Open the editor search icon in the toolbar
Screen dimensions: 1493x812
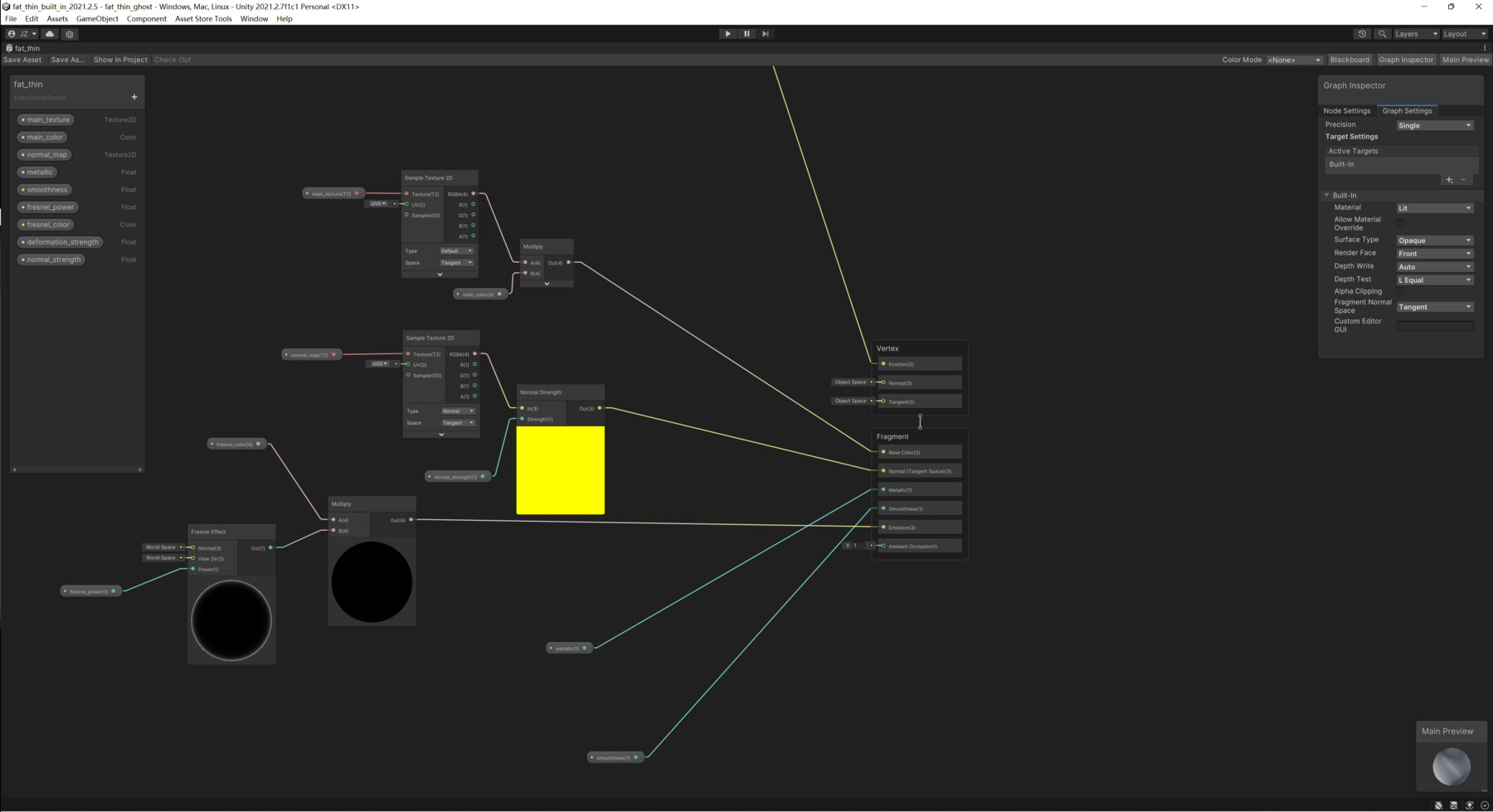click(1382, 34)
